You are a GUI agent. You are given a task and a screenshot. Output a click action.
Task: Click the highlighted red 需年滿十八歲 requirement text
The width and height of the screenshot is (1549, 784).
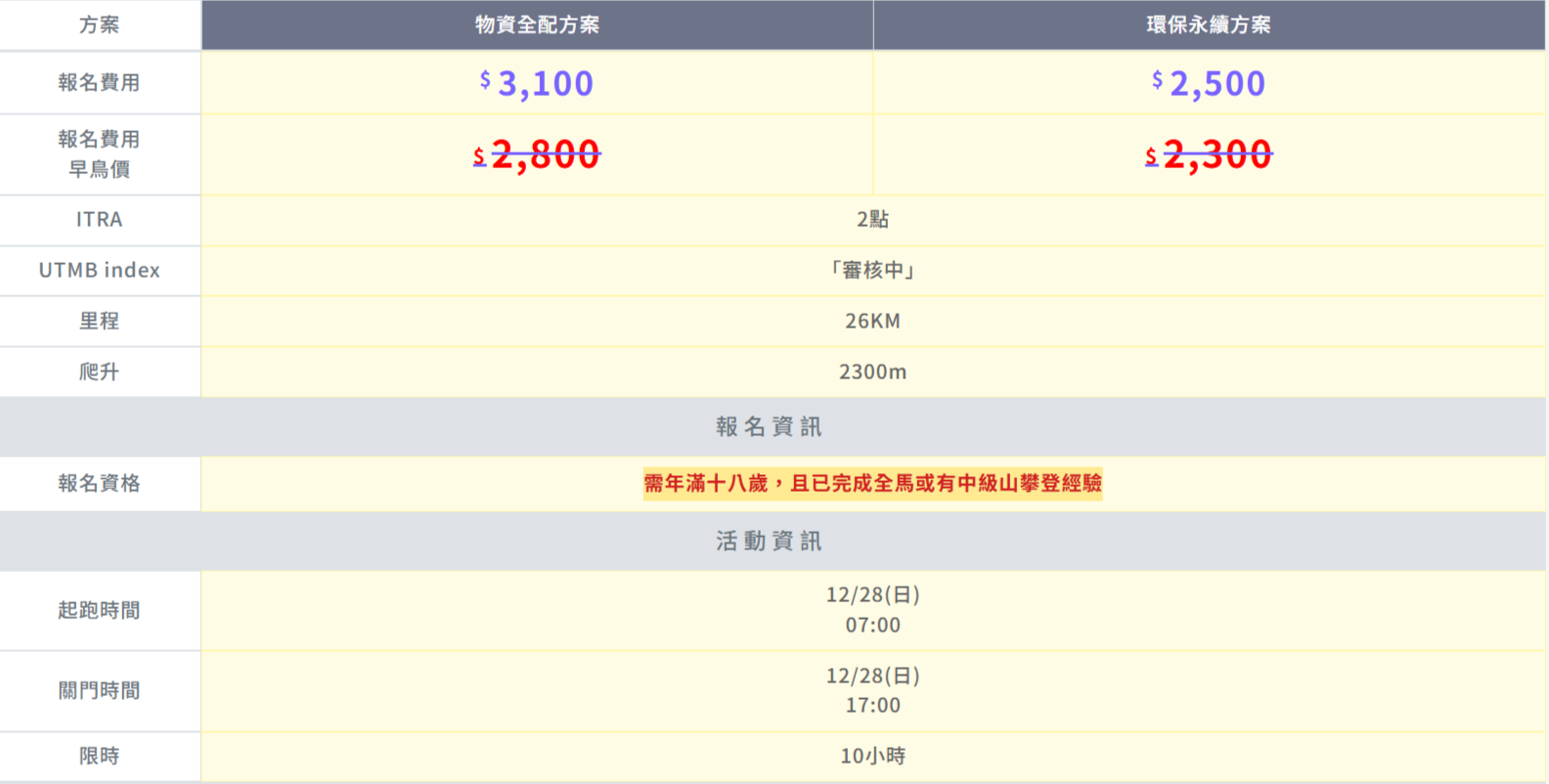pyautogui.click(x=872, y=484)
